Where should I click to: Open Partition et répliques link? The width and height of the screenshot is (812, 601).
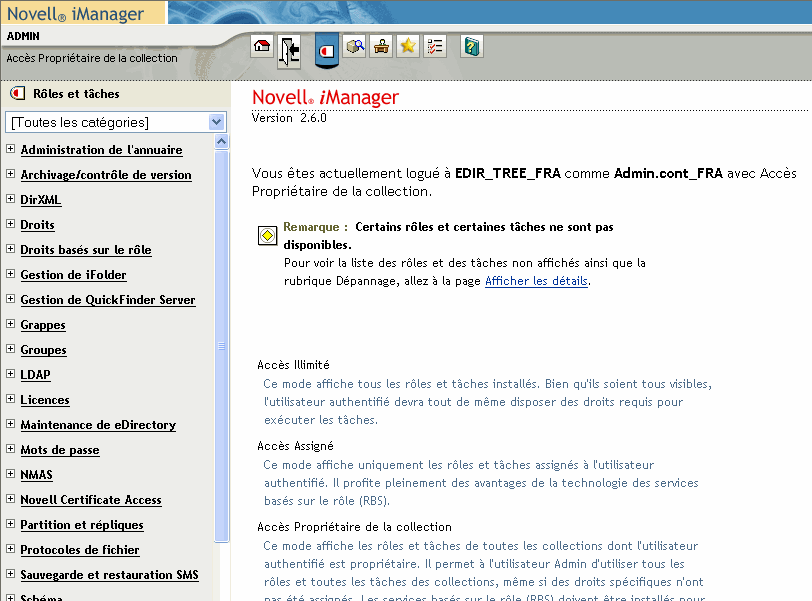[82, 525]
